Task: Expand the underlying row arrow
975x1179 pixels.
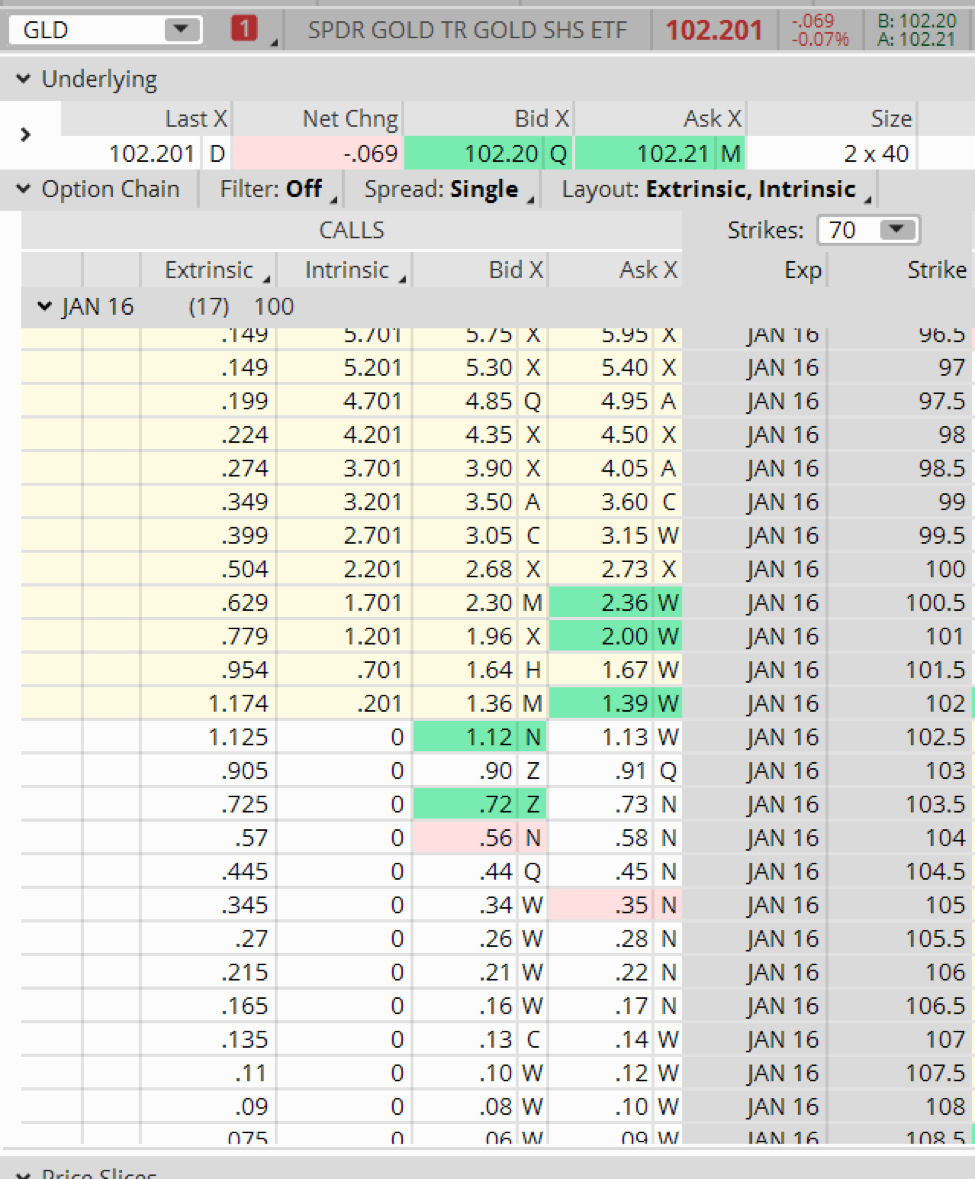Action: [x=26, y=135]
